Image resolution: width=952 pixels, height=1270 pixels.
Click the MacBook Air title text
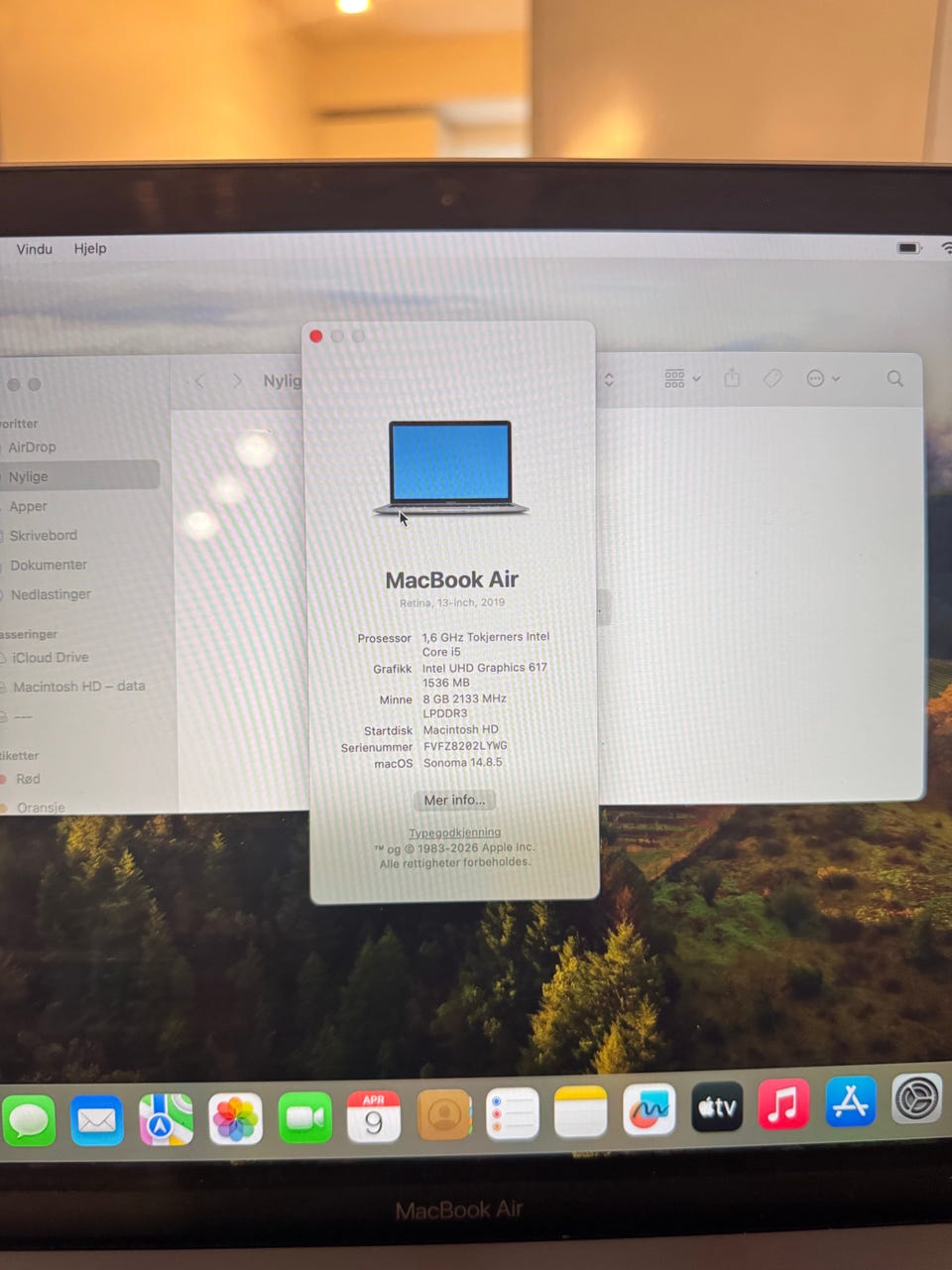pyautogui.click(x=452, y=579)
